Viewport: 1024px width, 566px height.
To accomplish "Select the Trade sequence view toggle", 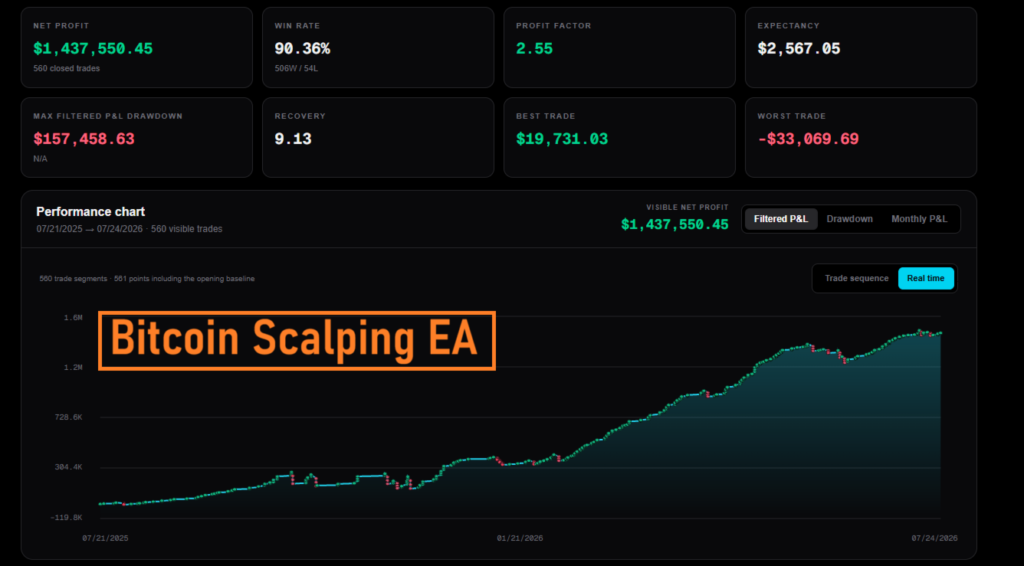I will [856, 279].
